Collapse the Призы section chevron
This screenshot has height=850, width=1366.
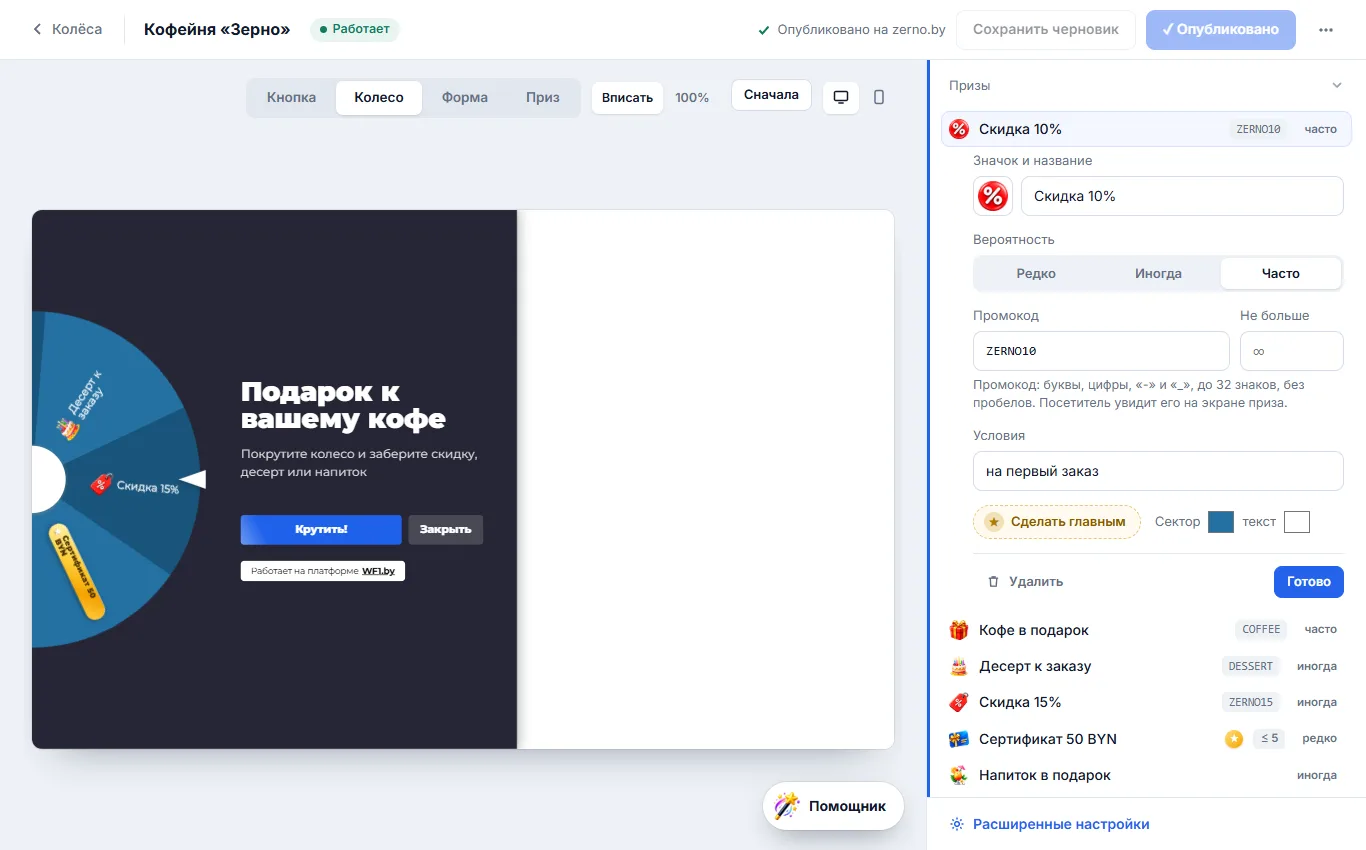(x=1337, y=86)
